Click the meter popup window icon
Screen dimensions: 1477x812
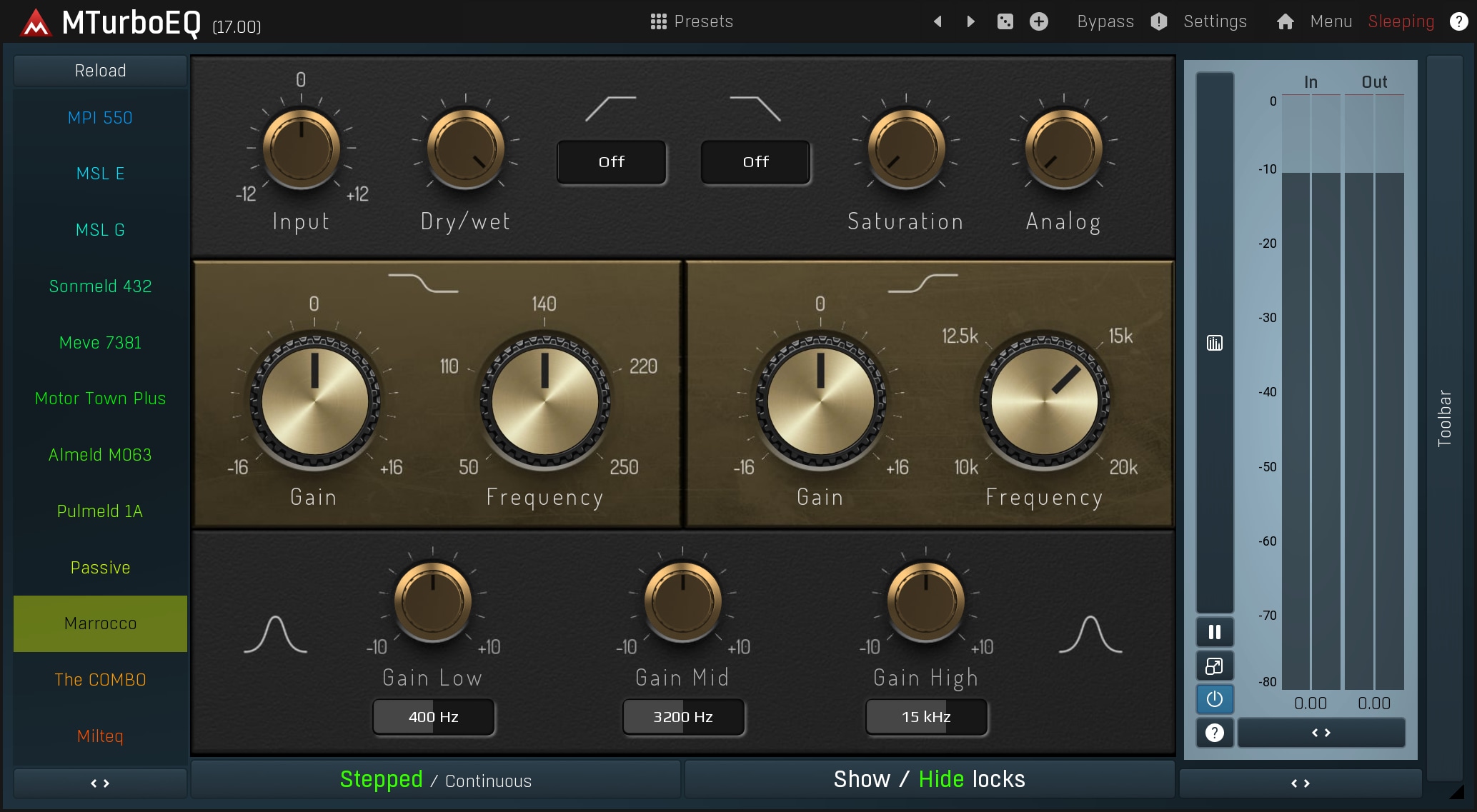1214,666
